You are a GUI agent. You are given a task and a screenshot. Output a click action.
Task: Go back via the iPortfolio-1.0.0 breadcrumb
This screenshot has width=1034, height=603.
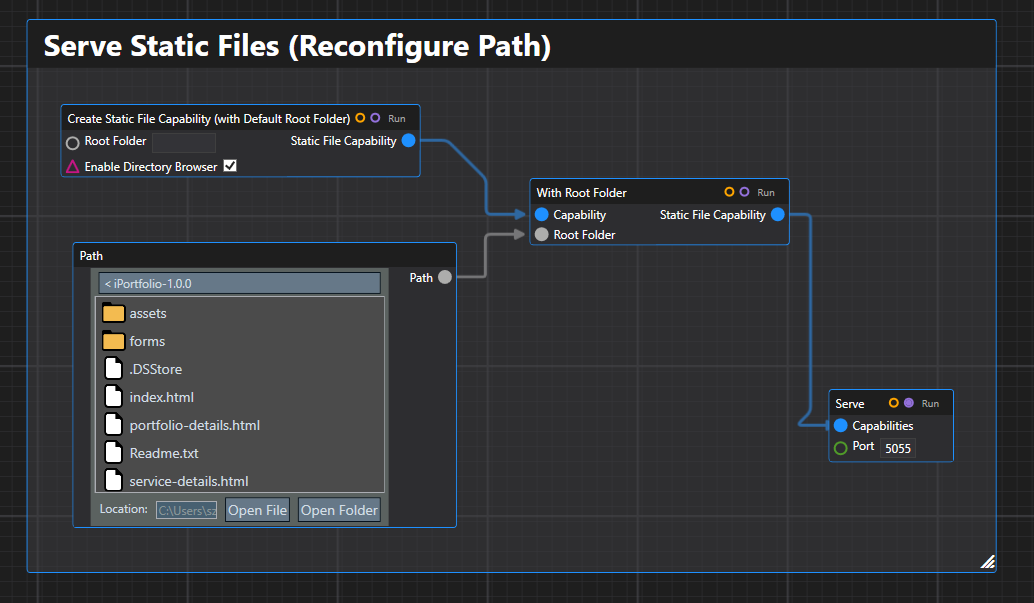click(x=239, y=284)
